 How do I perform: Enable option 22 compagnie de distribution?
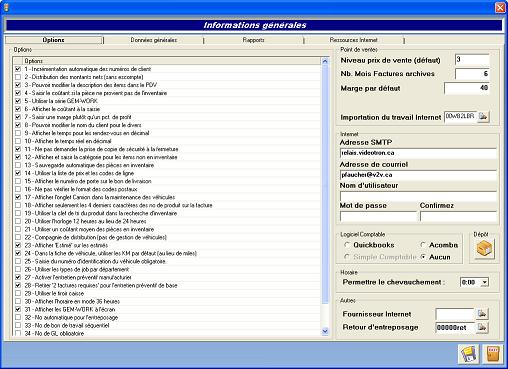click(18, 237)
